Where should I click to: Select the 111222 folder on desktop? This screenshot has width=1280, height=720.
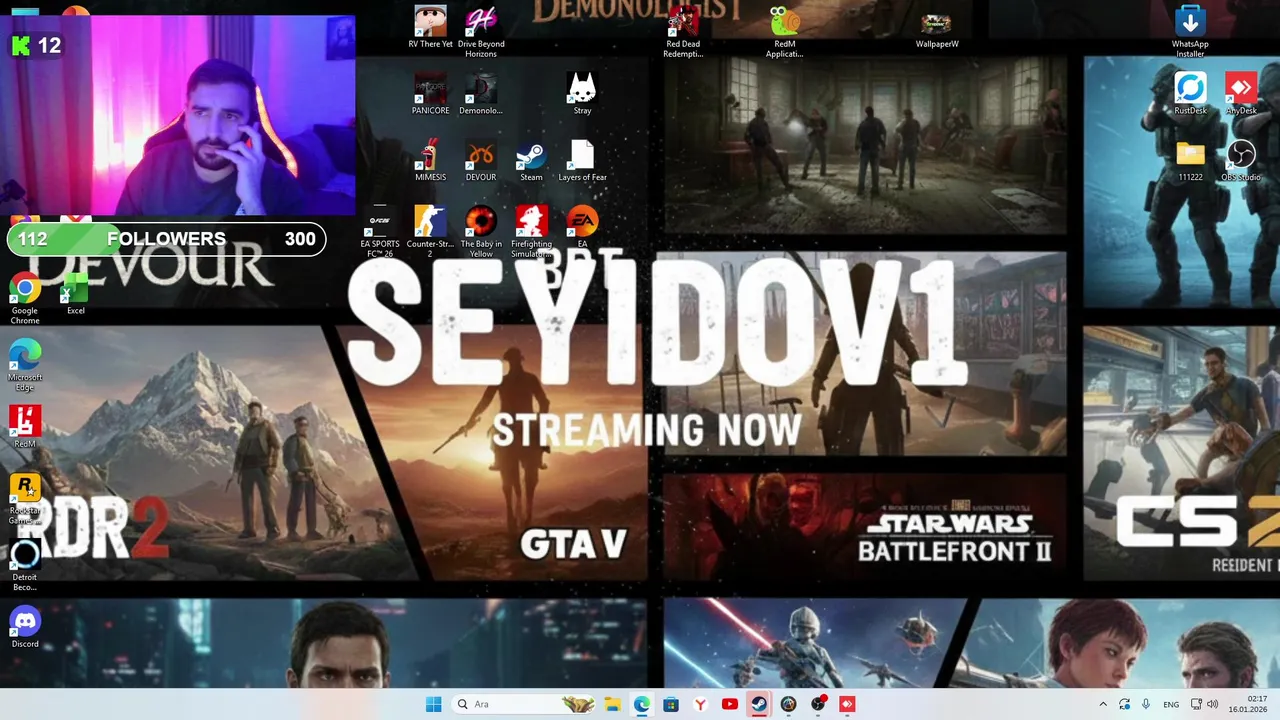pyautogui.click(x=1190, y=160)
